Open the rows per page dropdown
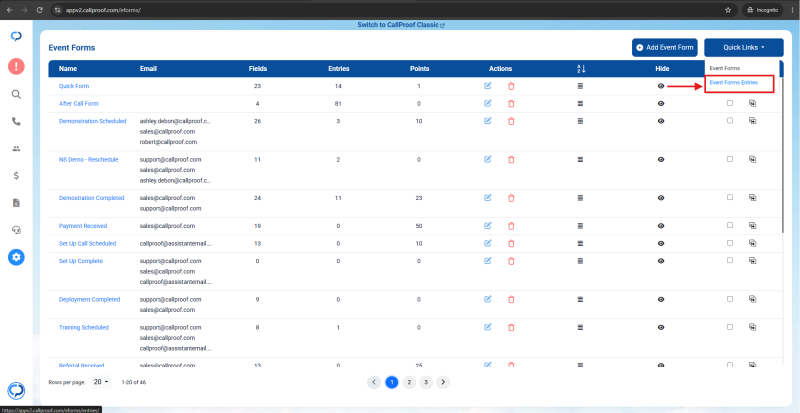The height and width of the screenshot is (413, 800). (101, 382)
